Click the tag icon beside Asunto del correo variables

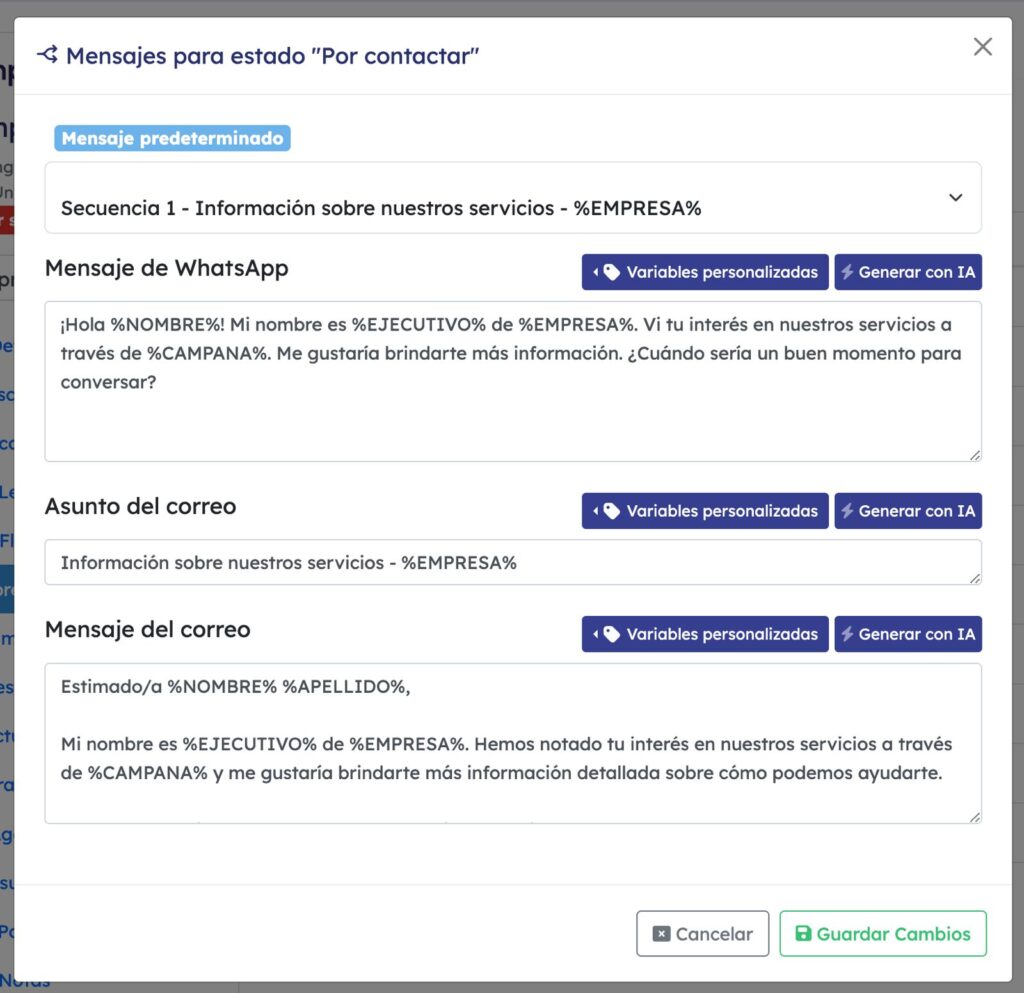click(x=611, y=511)
